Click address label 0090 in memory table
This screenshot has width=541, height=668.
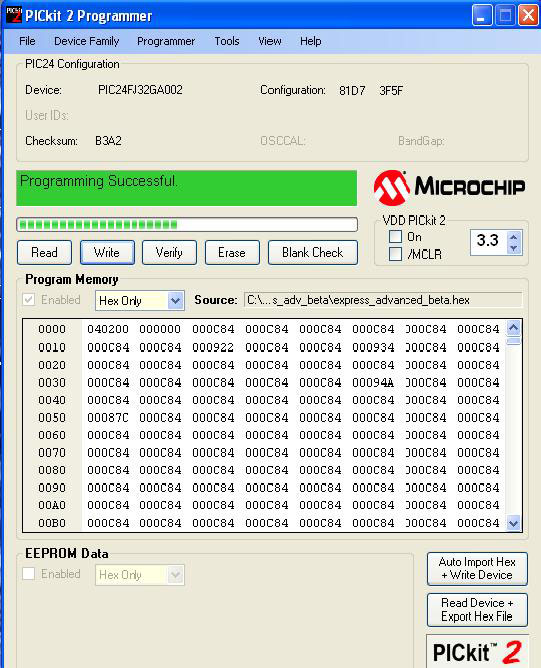(x=52, y=488)
